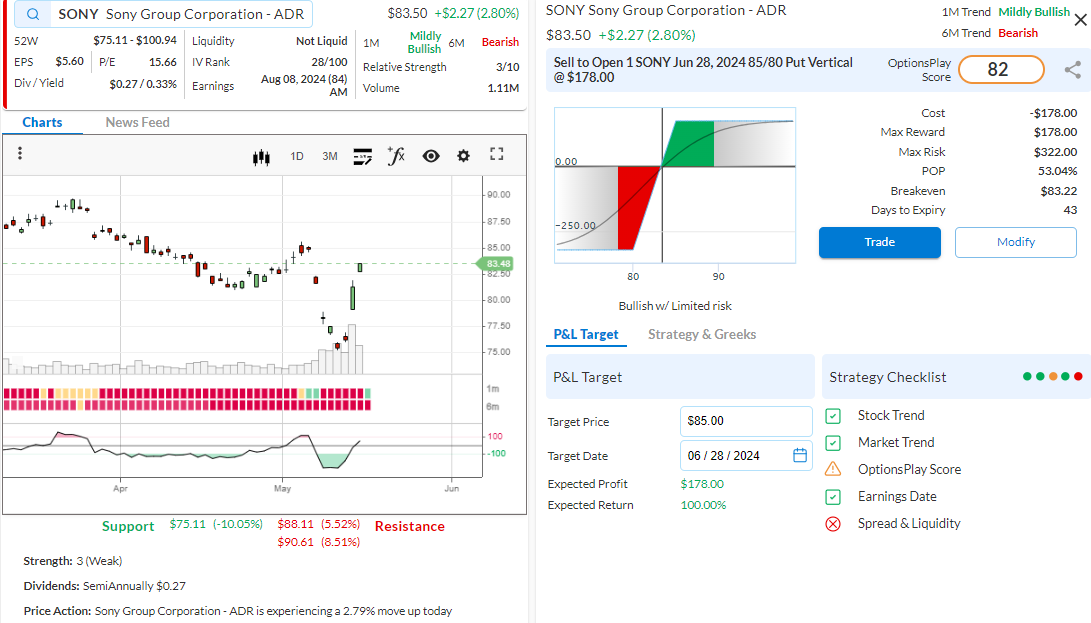1091x623 pixels.
Task: Click the Strategy Checklist status dots
Action: (1053, 377)
